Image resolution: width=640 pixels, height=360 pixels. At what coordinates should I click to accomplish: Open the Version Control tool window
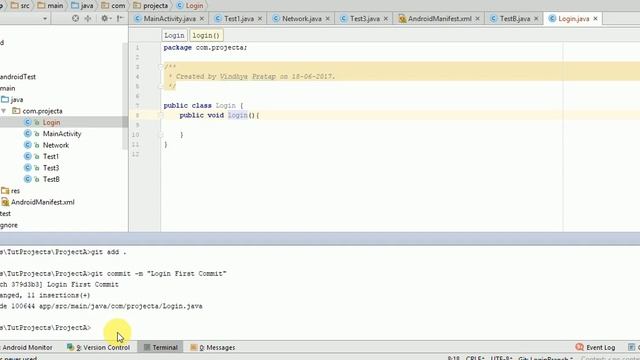click(98, 348)
